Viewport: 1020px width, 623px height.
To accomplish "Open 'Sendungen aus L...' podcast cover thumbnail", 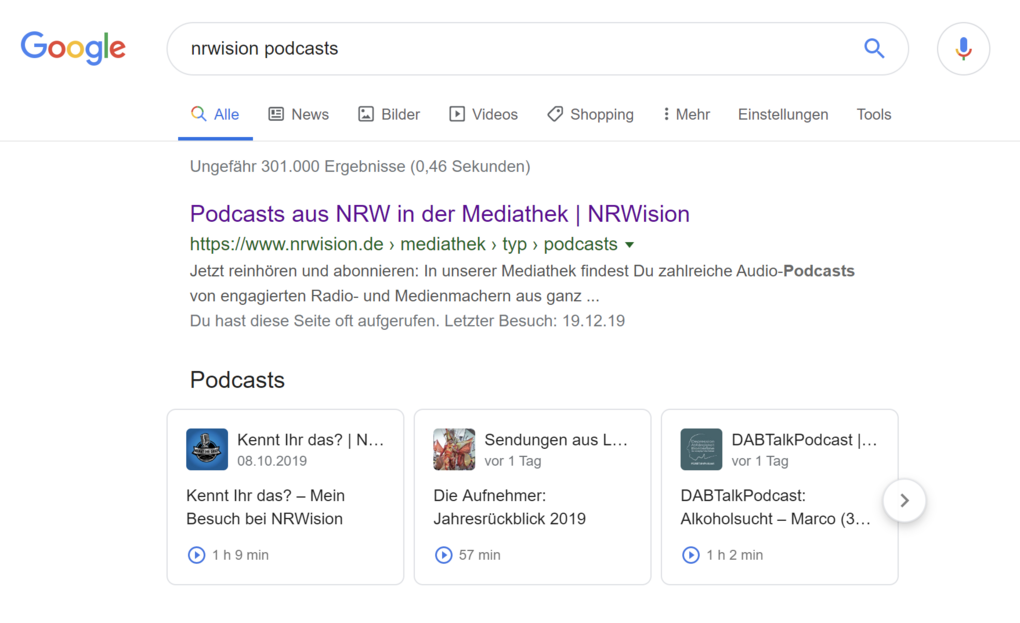I will [454, 449].
